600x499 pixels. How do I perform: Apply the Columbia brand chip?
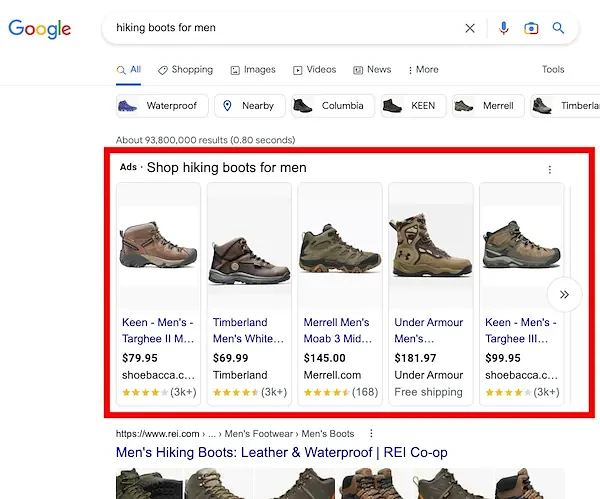point(333,106)
